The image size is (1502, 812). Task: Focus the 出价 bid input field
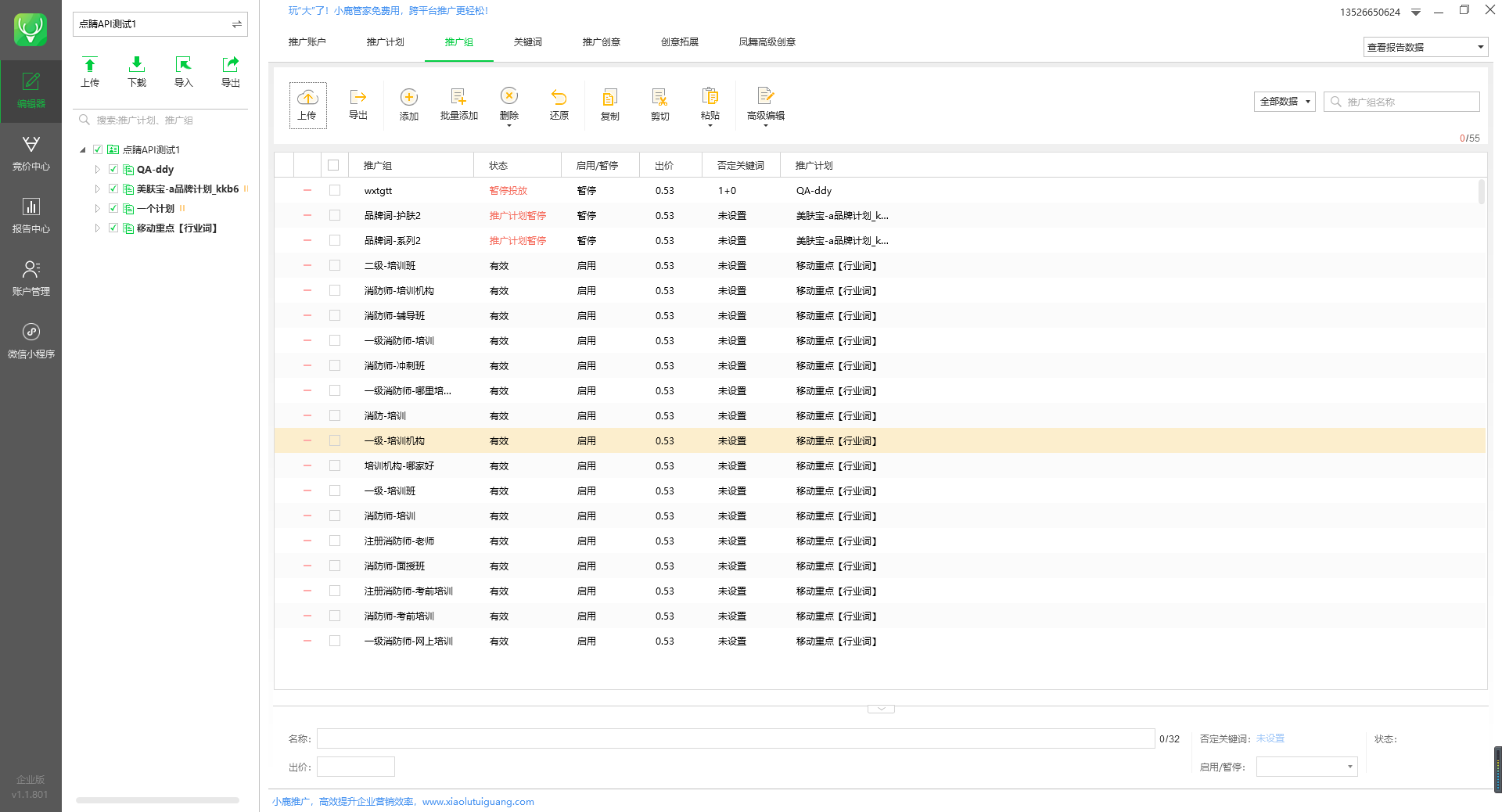[x=356, y=767]
